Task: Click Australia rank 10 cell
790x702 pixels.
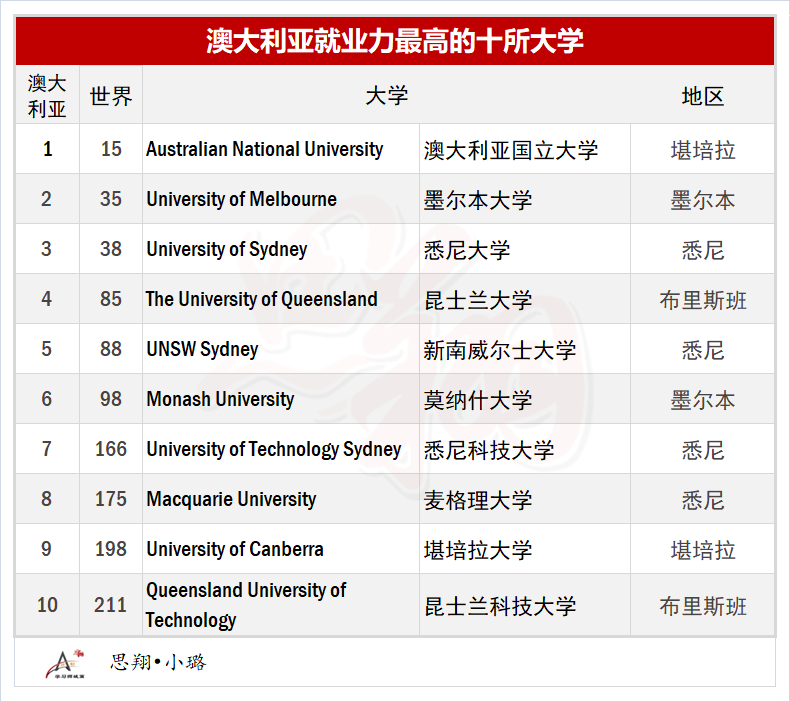Action: [x=47, y=605]
